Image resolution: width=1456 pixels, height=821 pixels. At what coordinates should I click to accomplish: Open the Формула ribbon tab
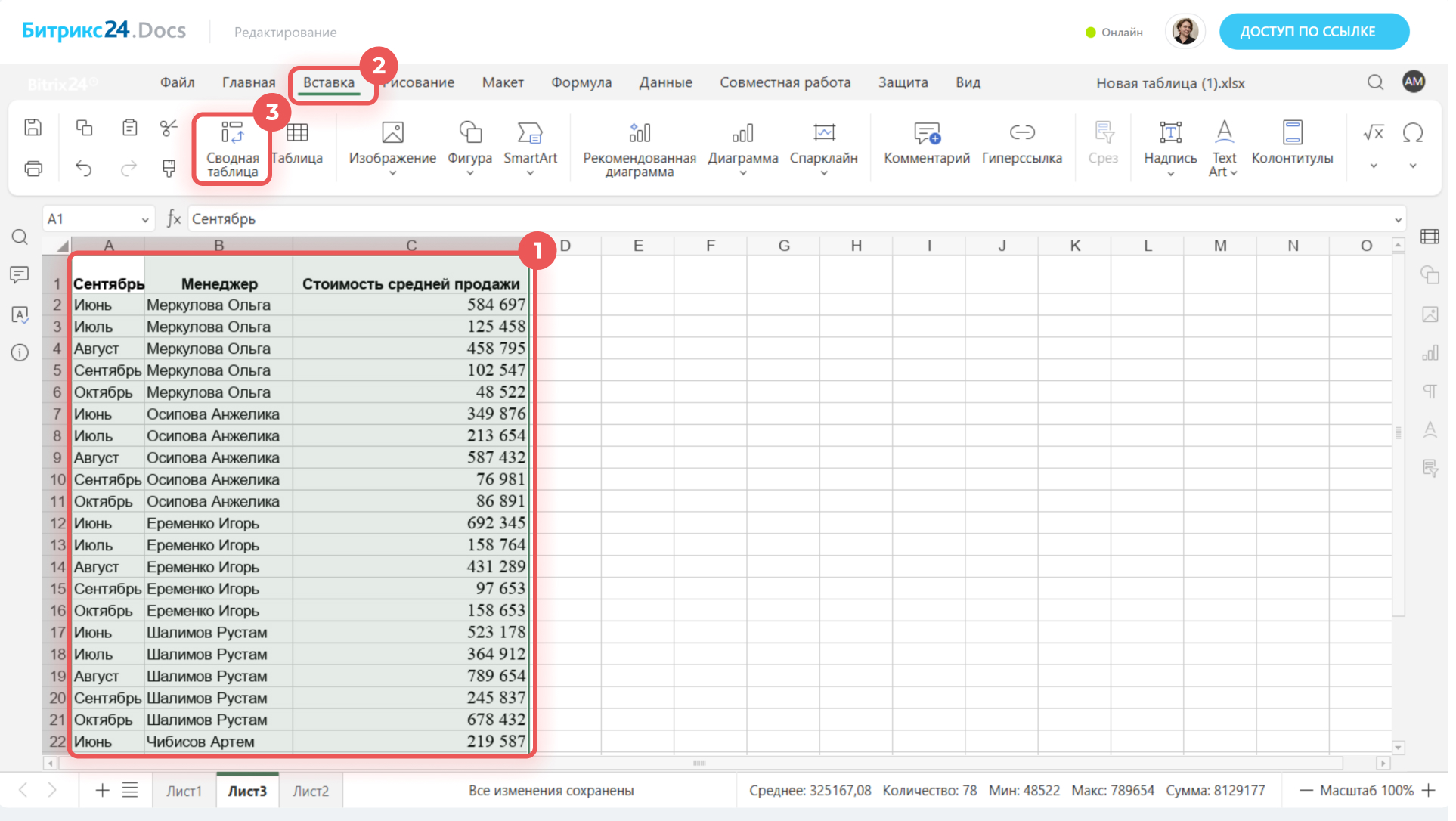point(581,82)
